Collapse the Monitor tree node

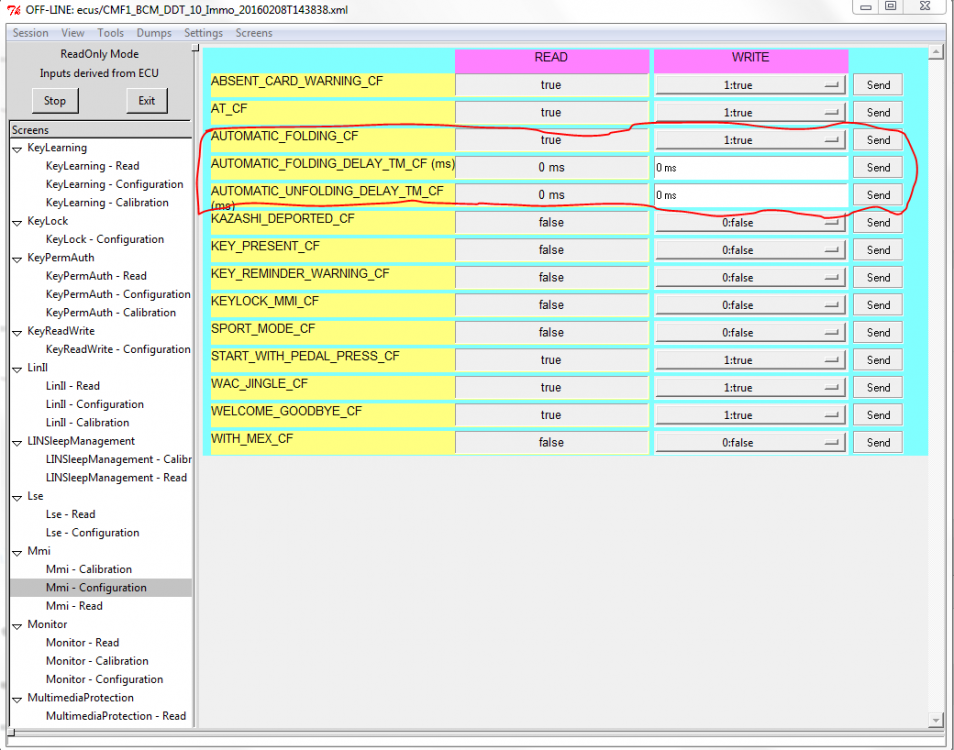pos(17,626)
